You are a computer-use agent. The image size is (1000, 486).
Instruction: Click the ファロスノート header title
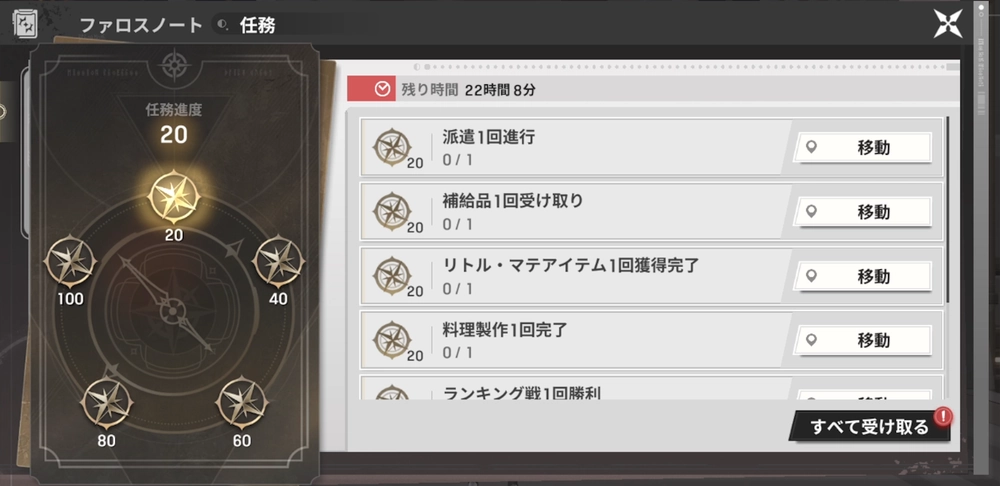coord(140,25)
